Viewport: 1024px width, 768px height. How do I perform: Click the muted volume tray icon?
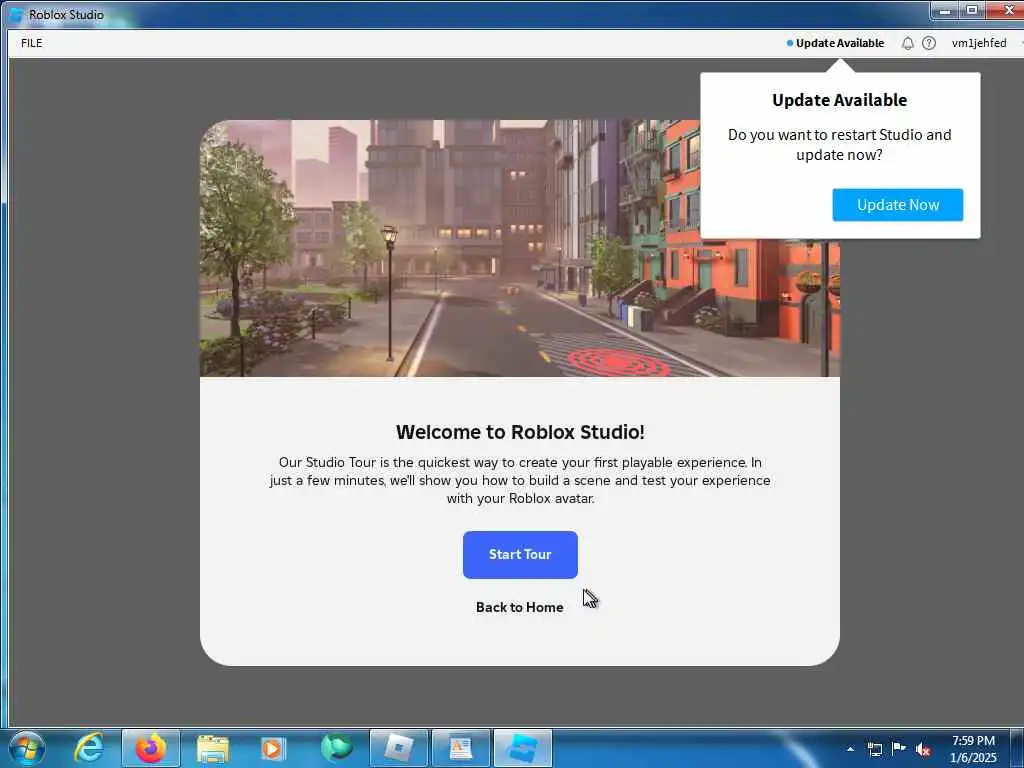coord(923,750)
